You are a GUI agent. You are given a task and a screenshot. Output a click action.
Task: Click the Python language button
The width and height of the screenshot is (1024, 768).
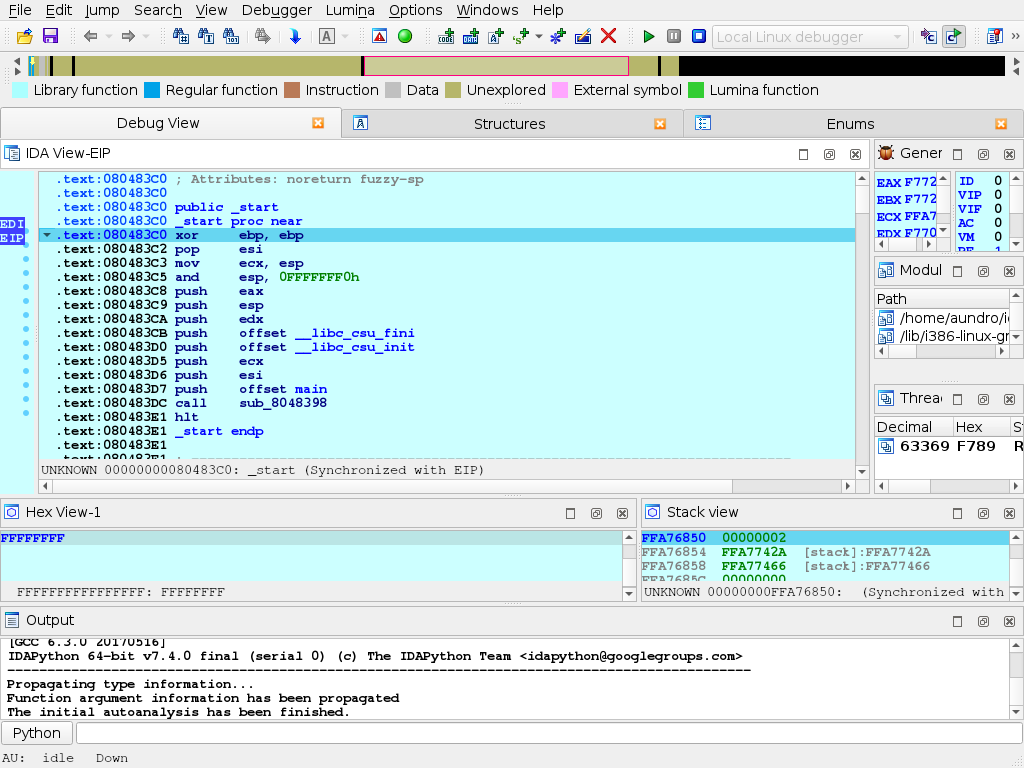[x=37, y=733]
